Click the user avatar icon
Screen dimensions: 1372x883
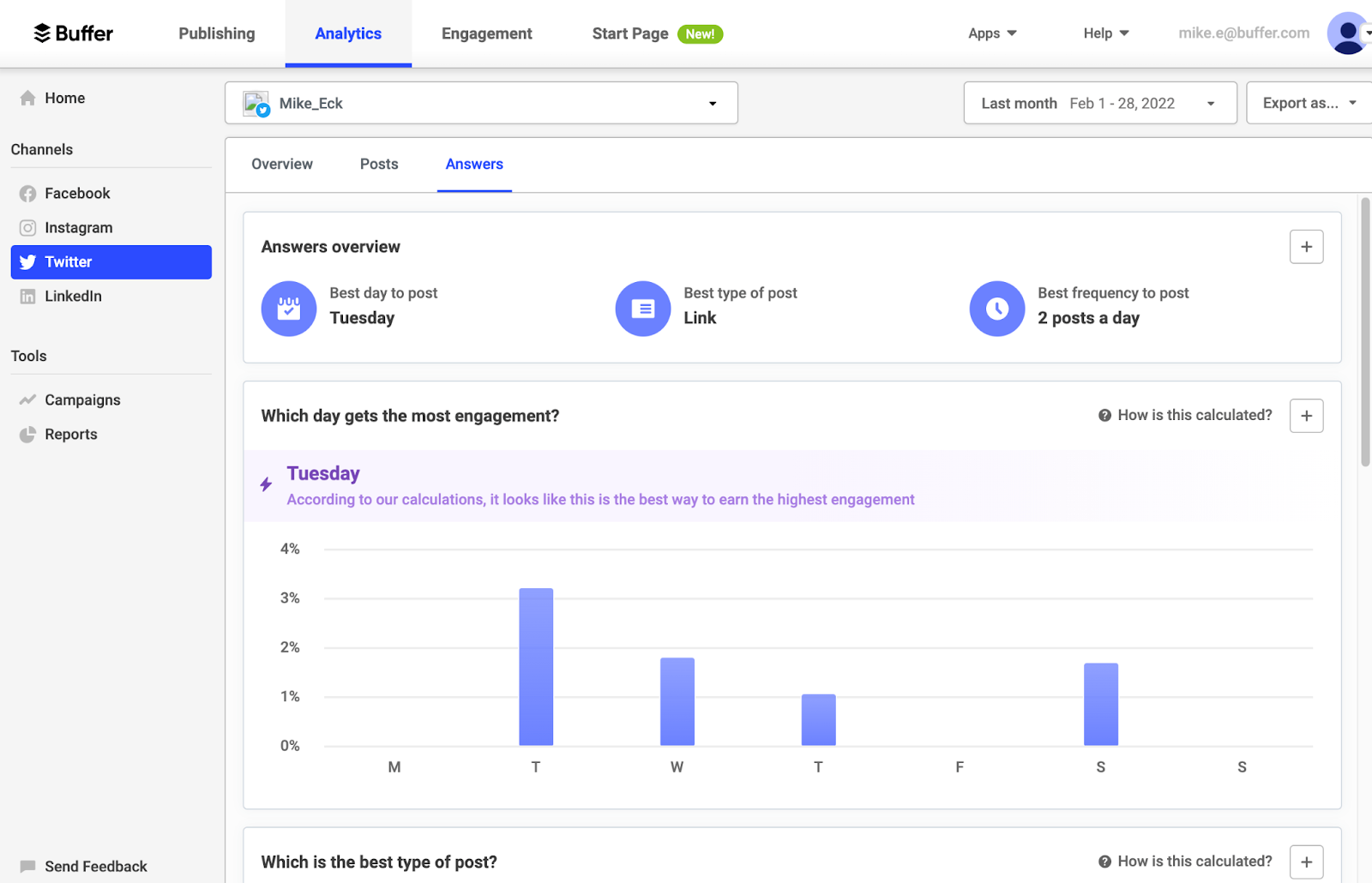[x=1346, y=33]
